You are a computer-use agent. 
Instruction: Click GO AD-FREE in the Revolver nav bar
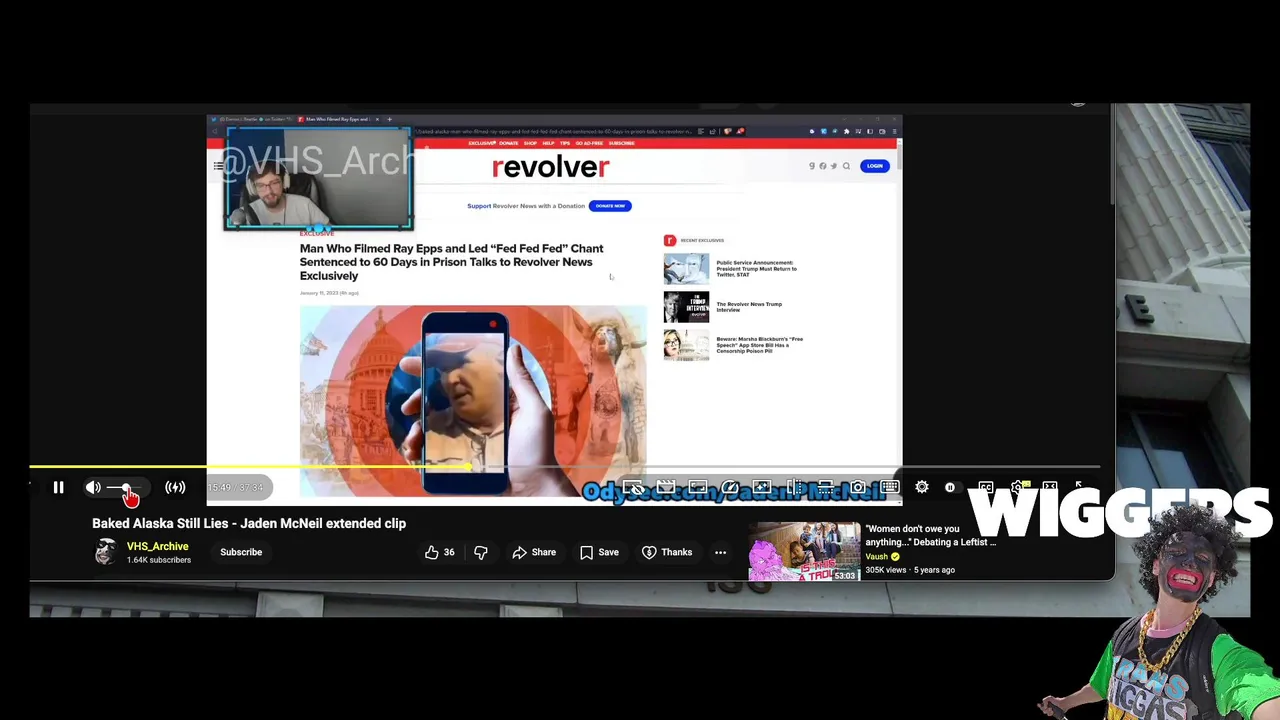coord(589,143)
